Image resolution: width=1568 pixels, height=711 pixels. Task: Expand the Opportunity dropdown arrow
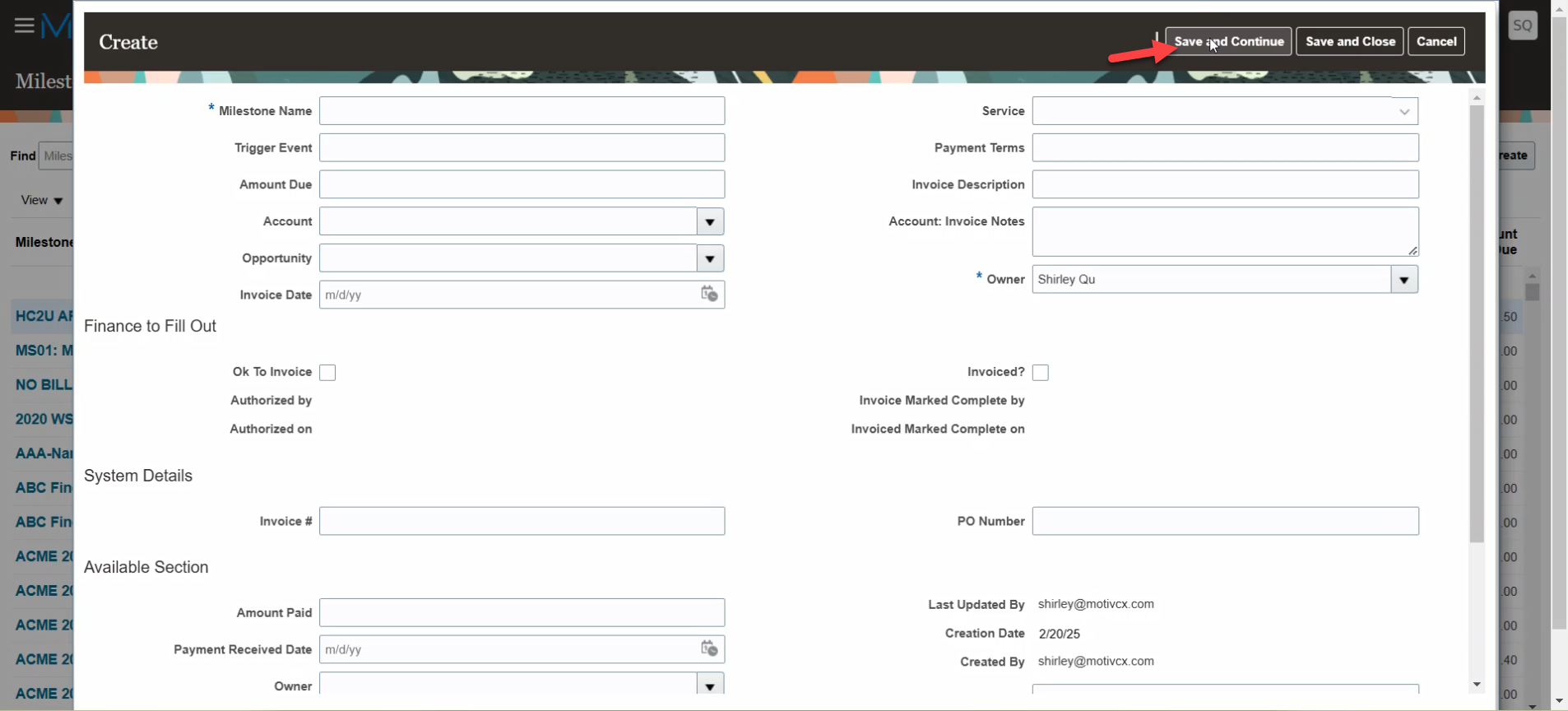pos(710,258)
